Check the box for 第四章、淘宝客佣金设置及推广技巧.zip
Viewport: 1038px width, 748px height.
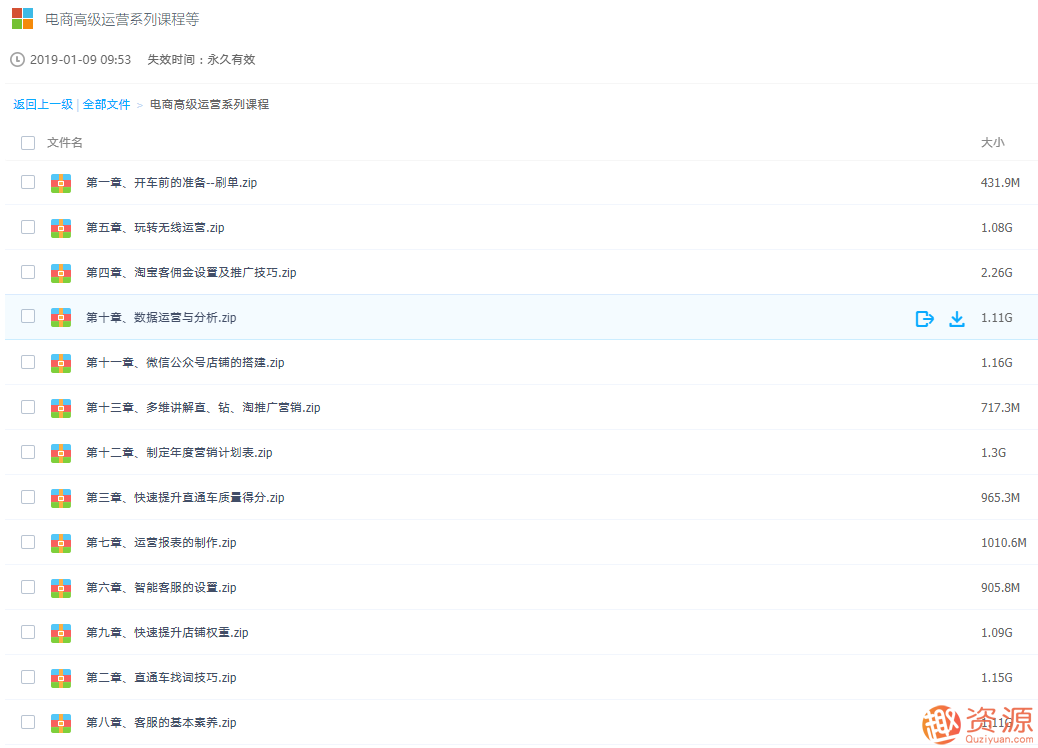coord(28,272)
